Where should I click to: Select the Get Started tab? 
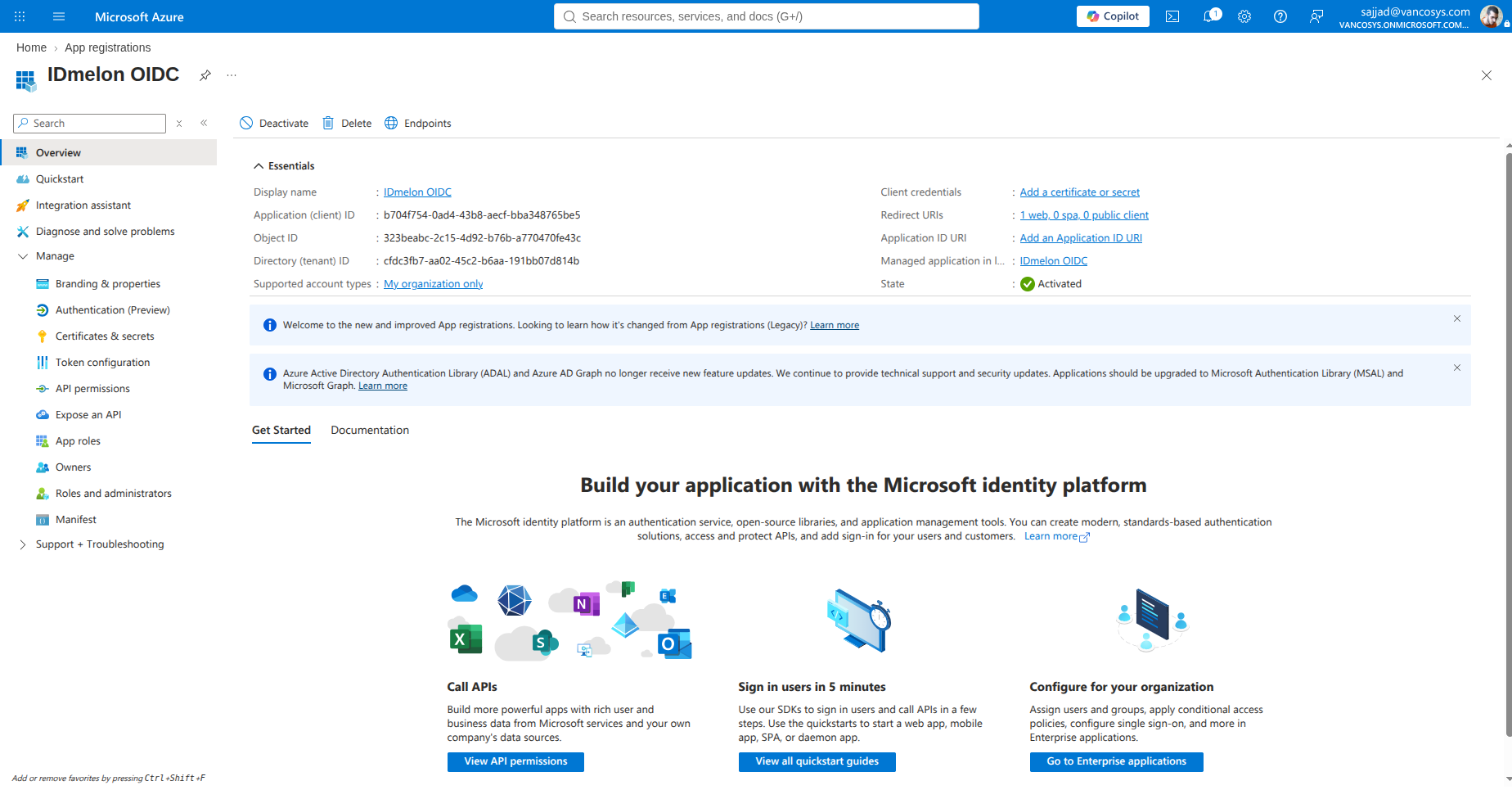coord(281,431)
